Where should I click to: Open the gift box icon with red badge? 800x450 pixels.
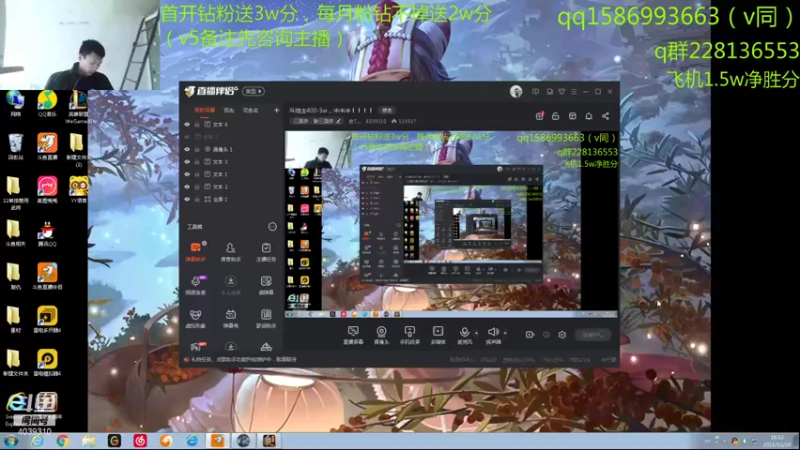(x=539, y=116)
